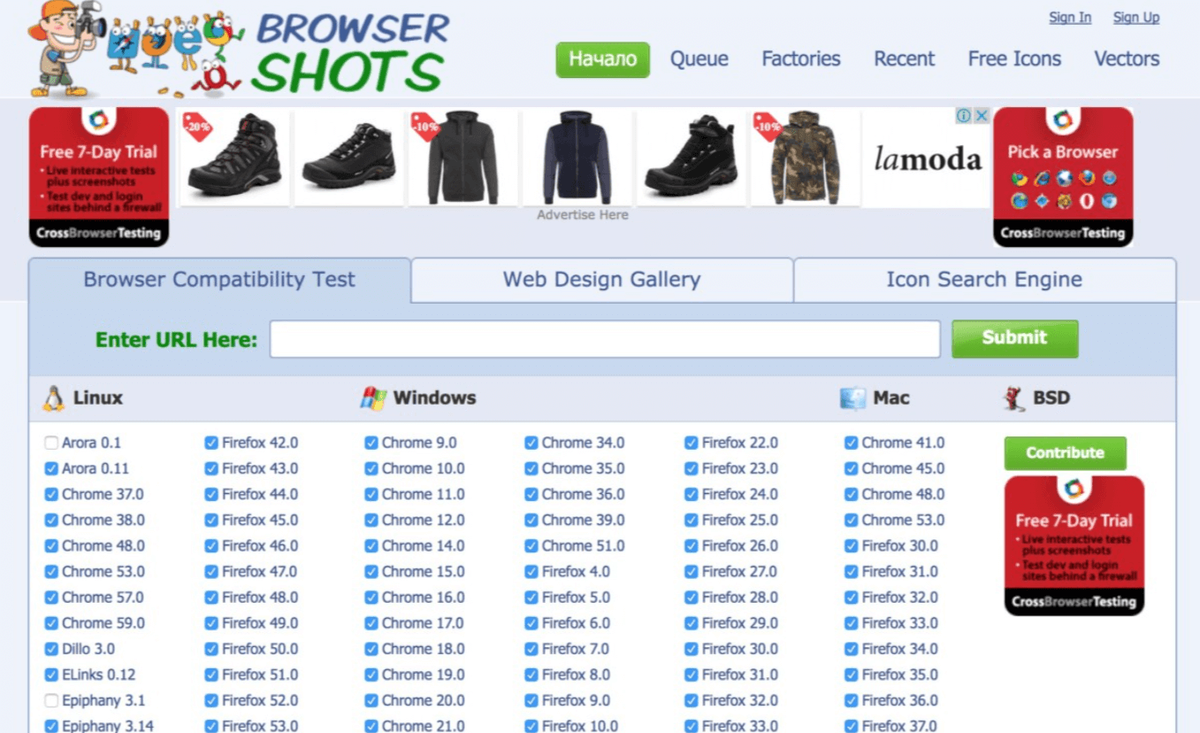
Task: Uncheck Arora 0.11
Action: [x=52, y=469]
